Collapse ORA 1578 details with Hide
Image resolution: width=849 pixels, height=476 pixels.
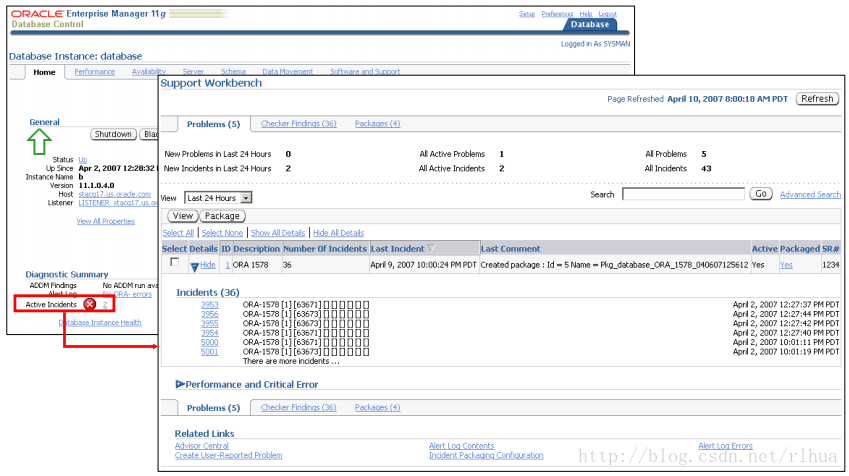click(207, 265)
